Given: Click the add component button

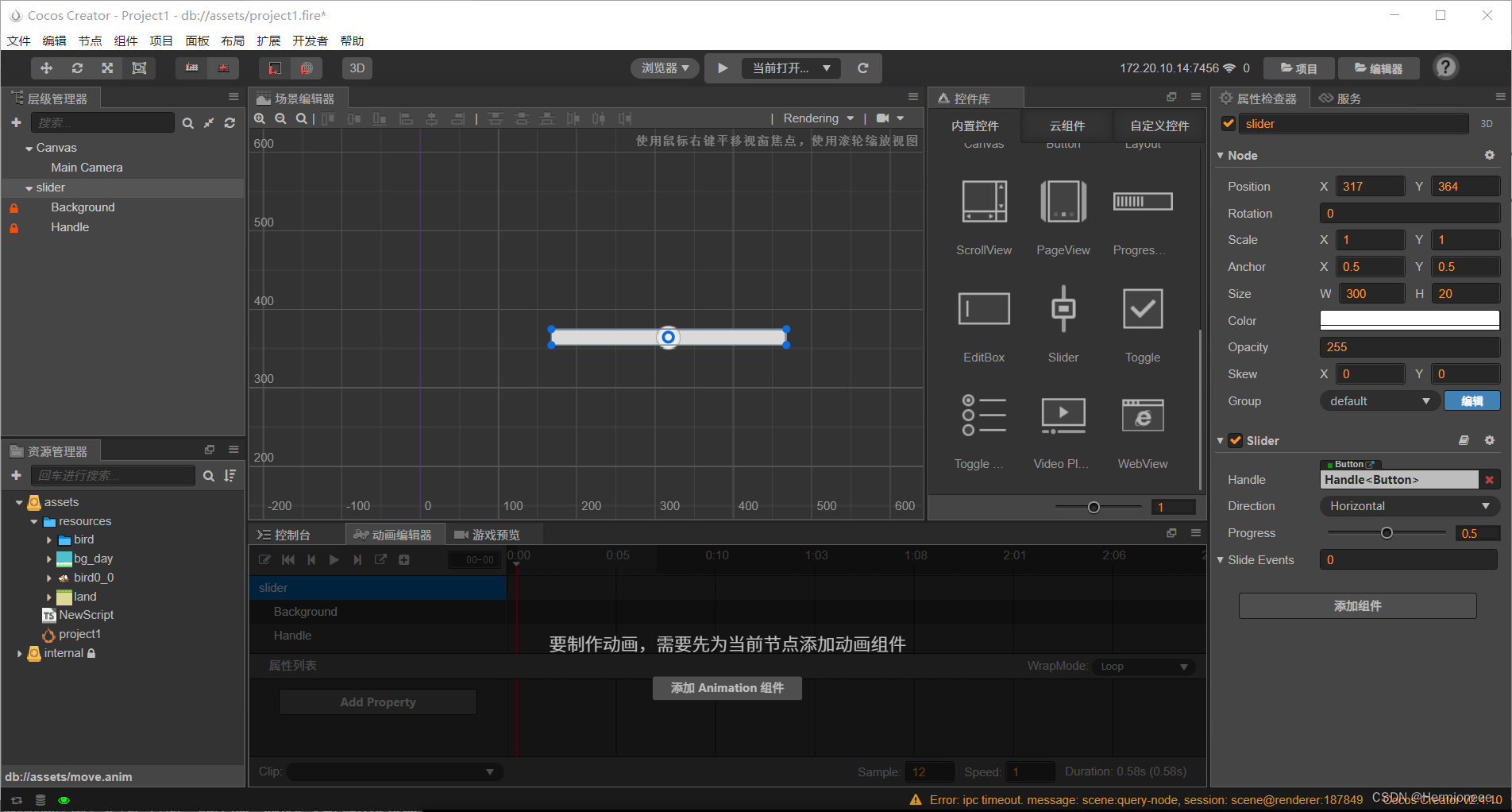Looking at the screenshot, I should click(x=1357, y=606).
